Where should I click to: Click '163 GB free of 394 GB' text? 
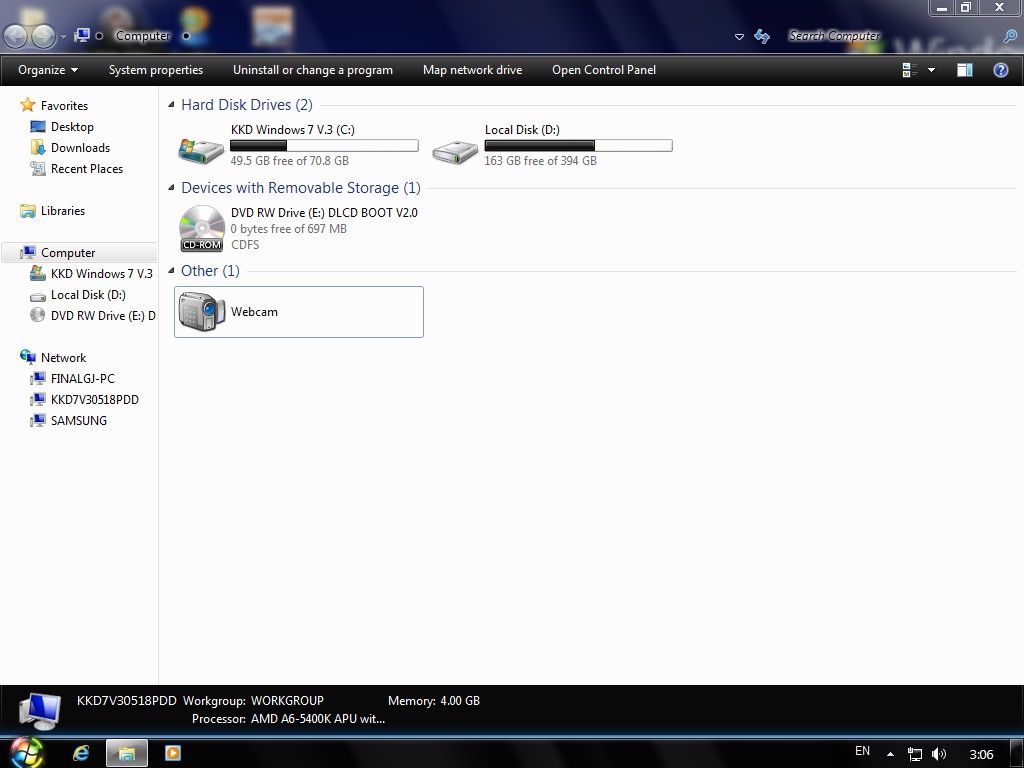(540, 161)
